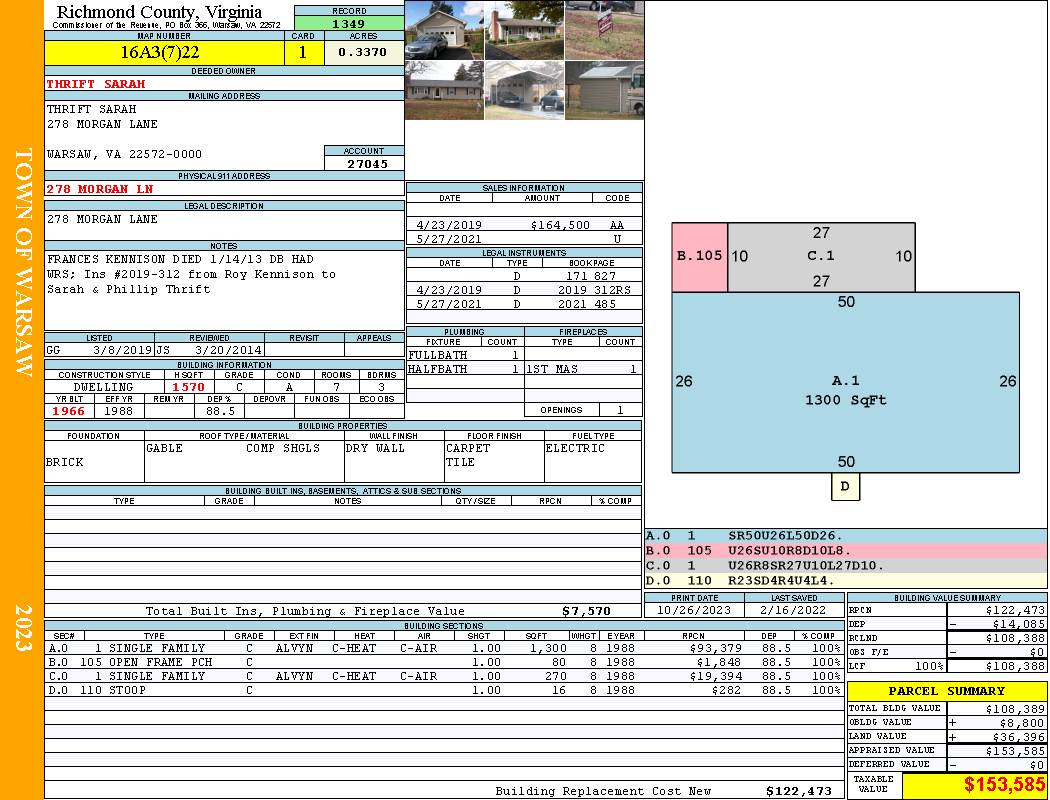Click the 1ST MAS fireplace type
This screenshot has width=1050, height=800.
coord(552,369)
